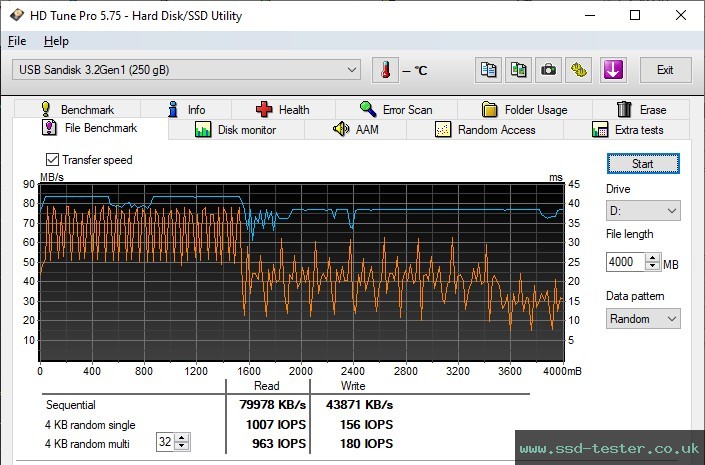
Task: Minimize the HD Tune Pro window
Action: pyautogui.click(x=590, y=15)
